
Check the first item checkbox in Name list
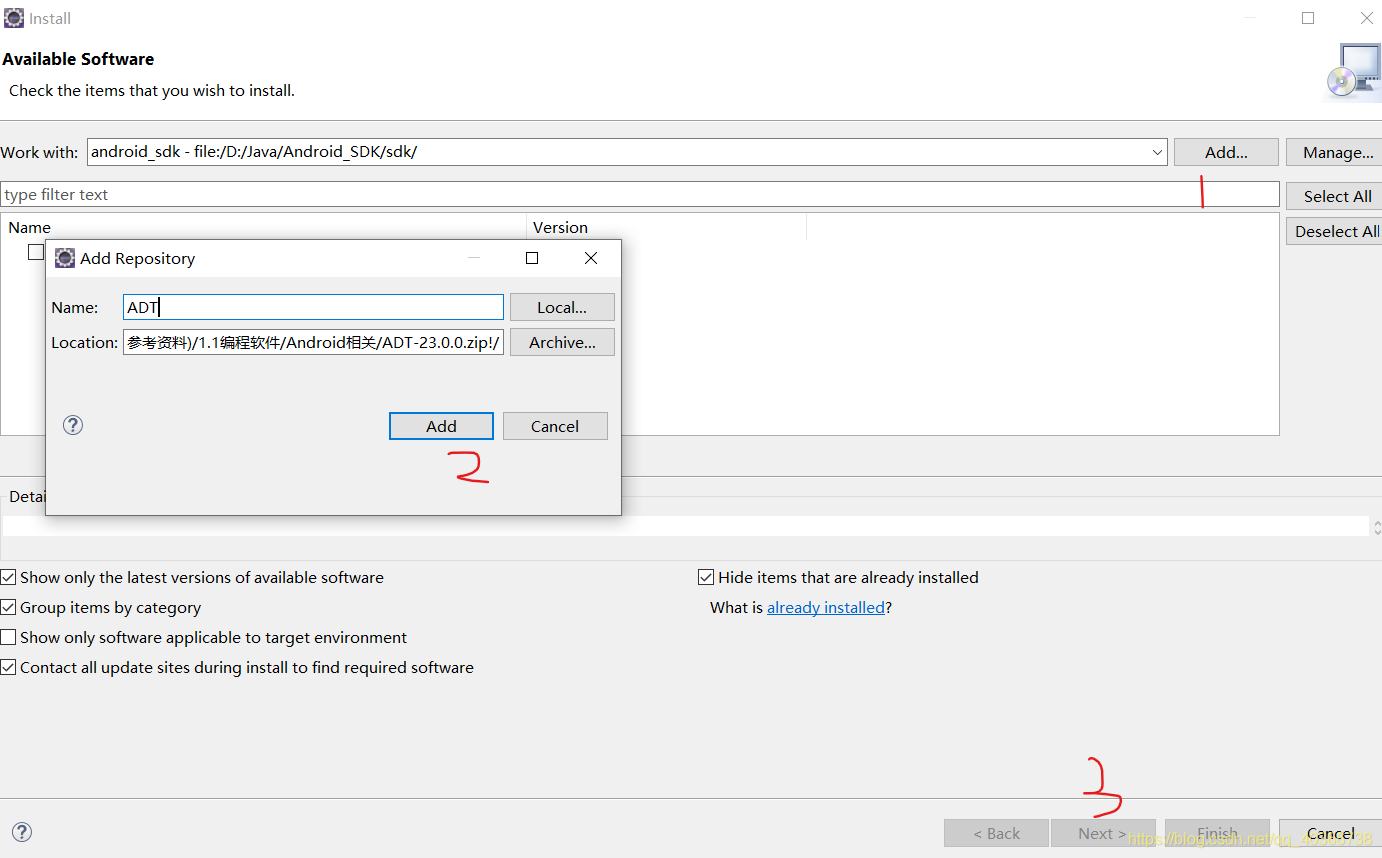[36, 252]
